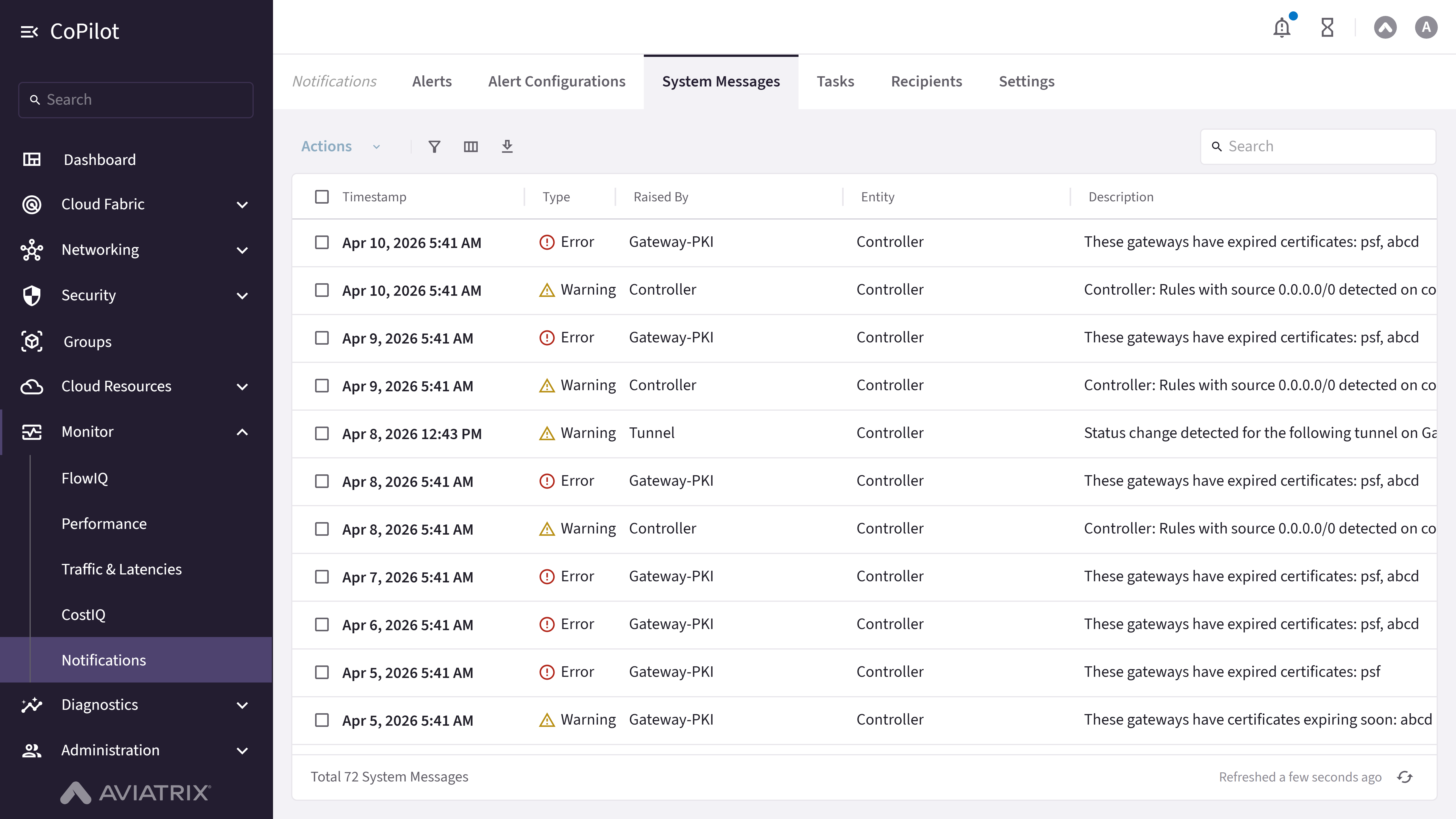Click the download export icon
This screenshot has width=1456, height=819.
pos(507,146)
